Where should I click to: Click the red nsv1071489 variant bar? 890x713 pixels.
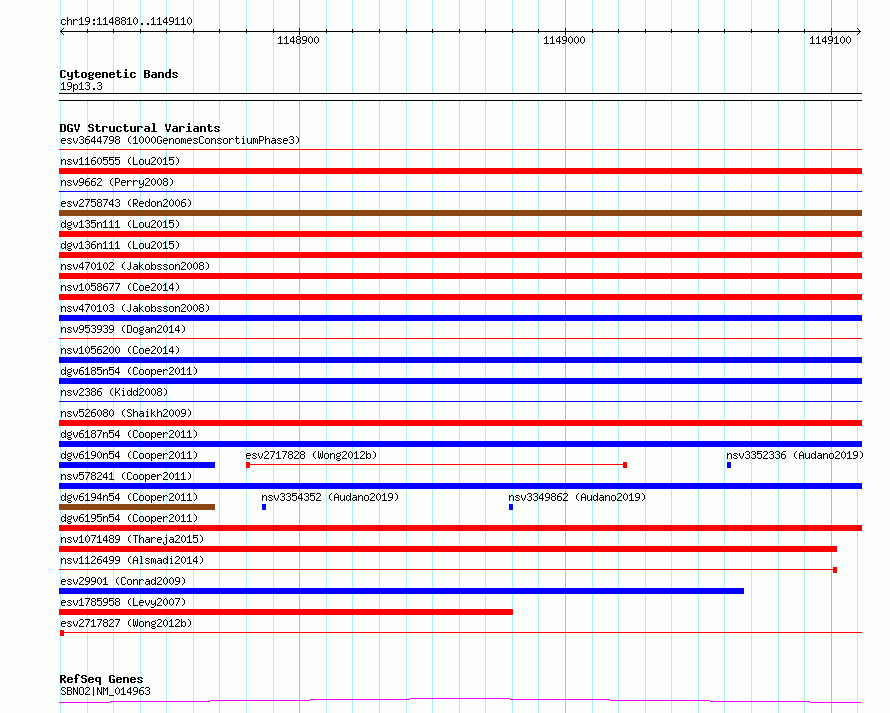(448, 549)
